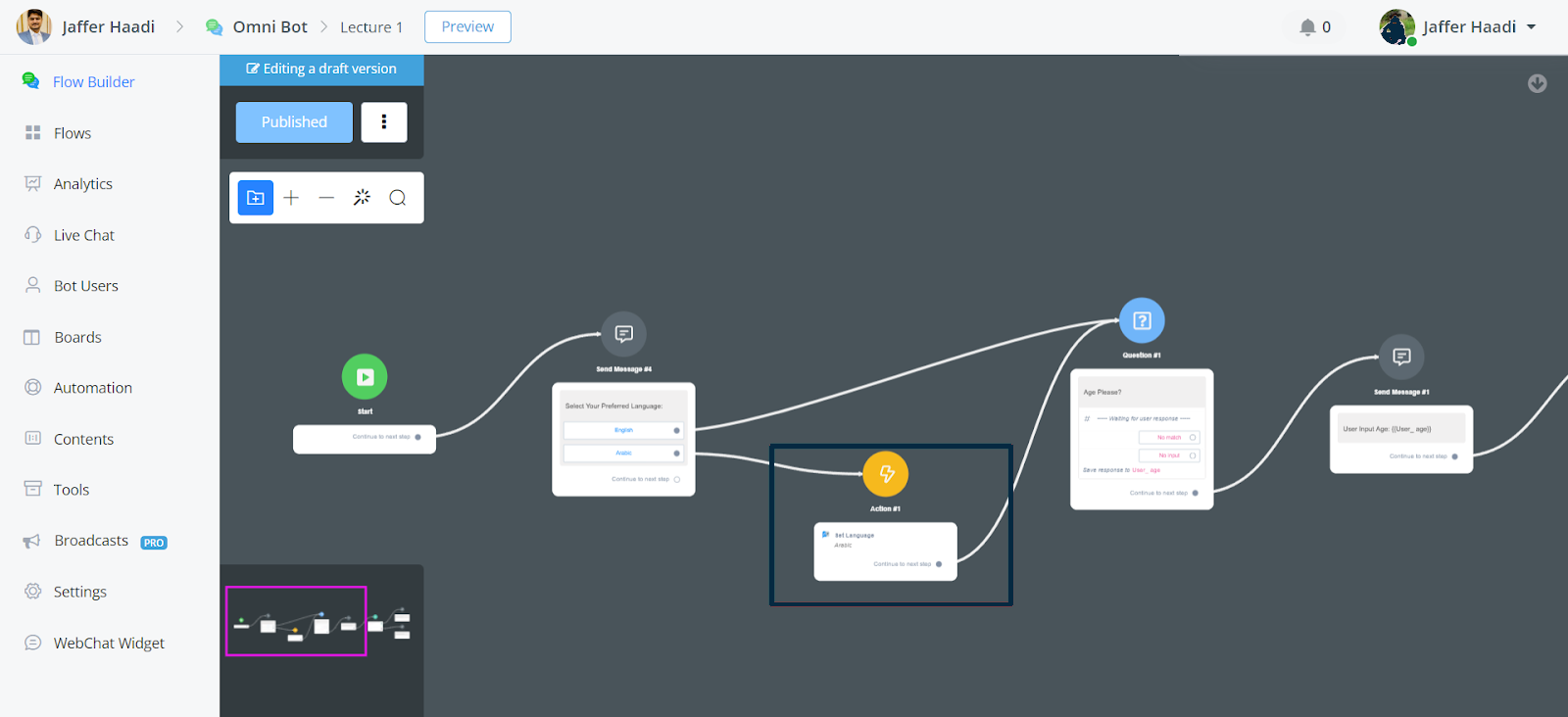The height and width of the screenshot is (717, 1568).
Task: Click the download arrow icon at canvas corner
Action: [x=1538, y=84]
